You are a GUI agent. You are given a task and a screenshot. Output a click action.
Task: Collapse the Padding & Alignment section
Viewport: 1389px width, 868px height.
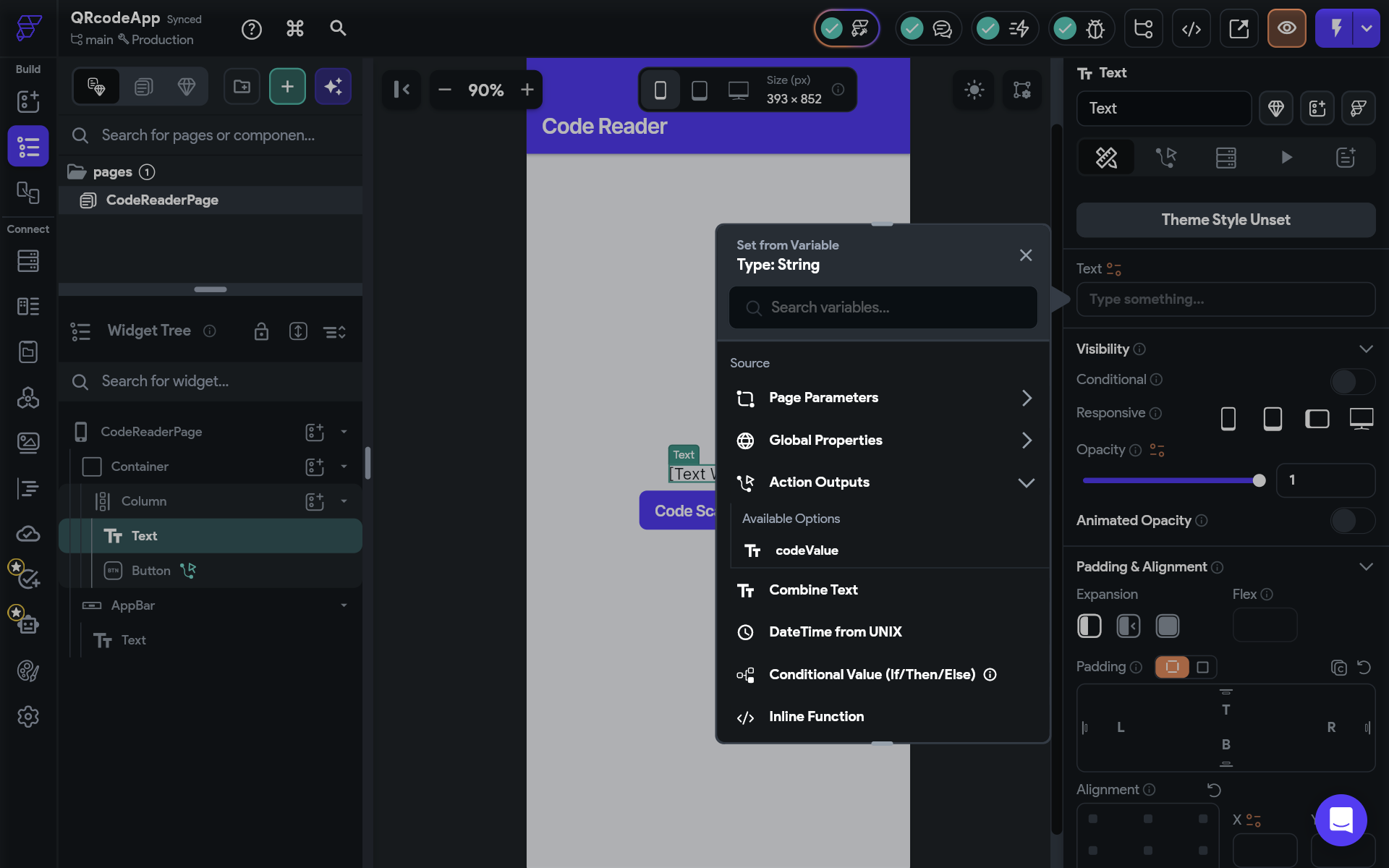pos(1365,566)
